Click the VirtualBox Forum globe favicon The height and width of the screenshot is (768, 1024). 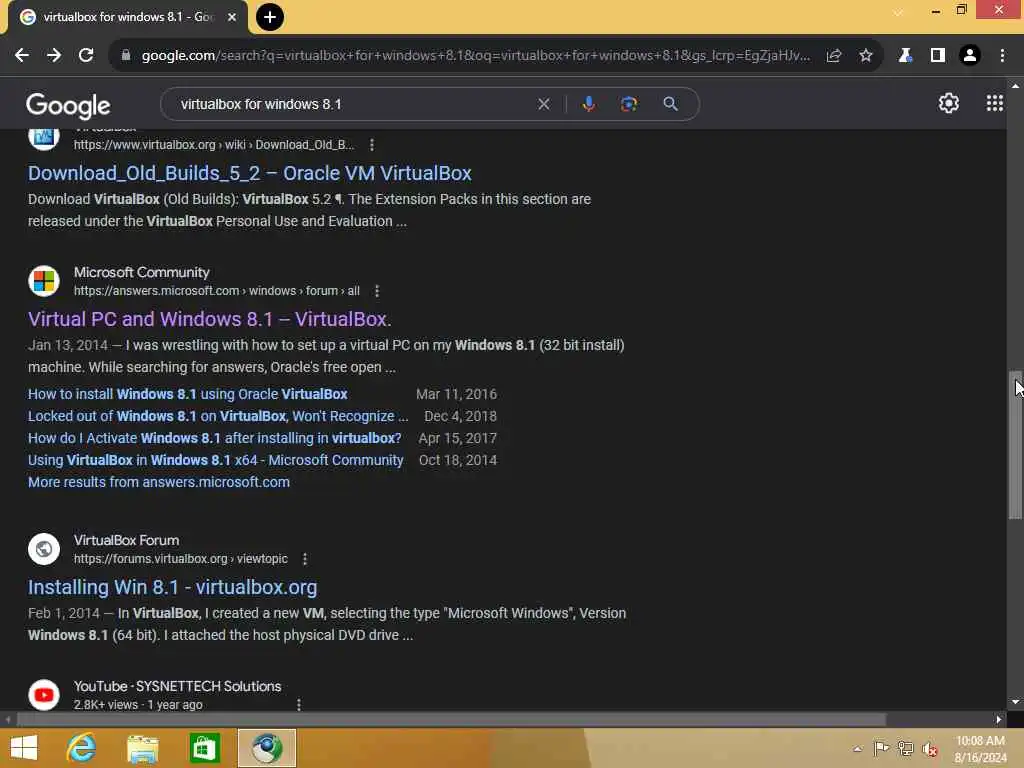click(x=44, y=549)
